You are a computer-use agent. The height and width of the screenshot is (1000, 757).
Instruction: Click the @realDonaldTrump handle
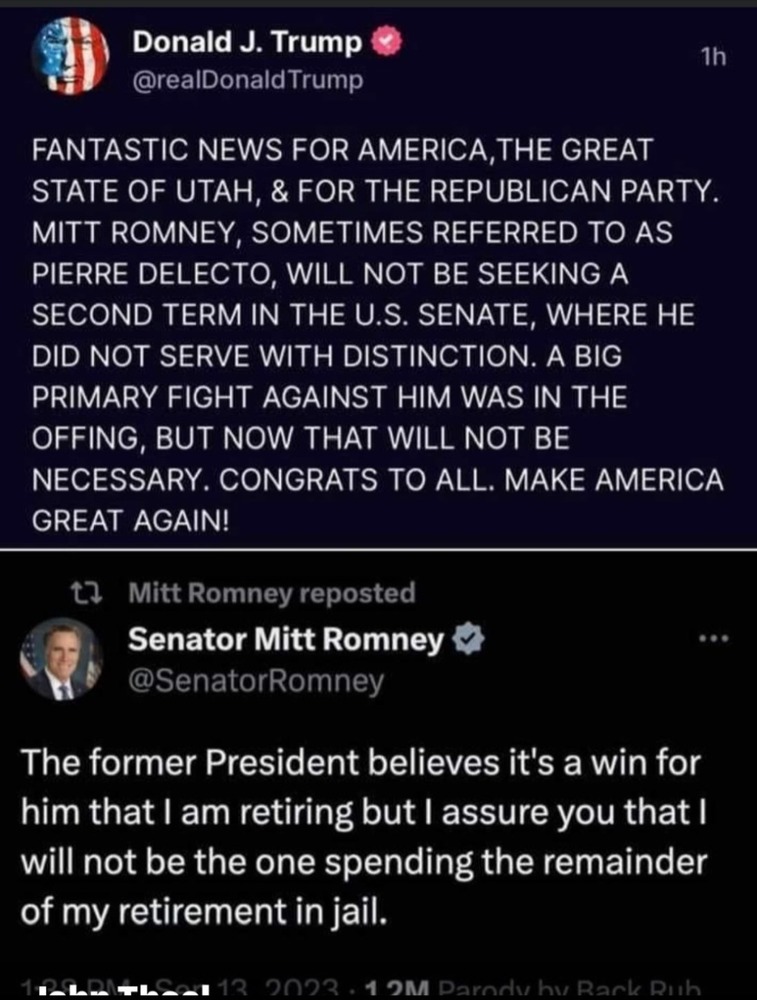point(250,80)
